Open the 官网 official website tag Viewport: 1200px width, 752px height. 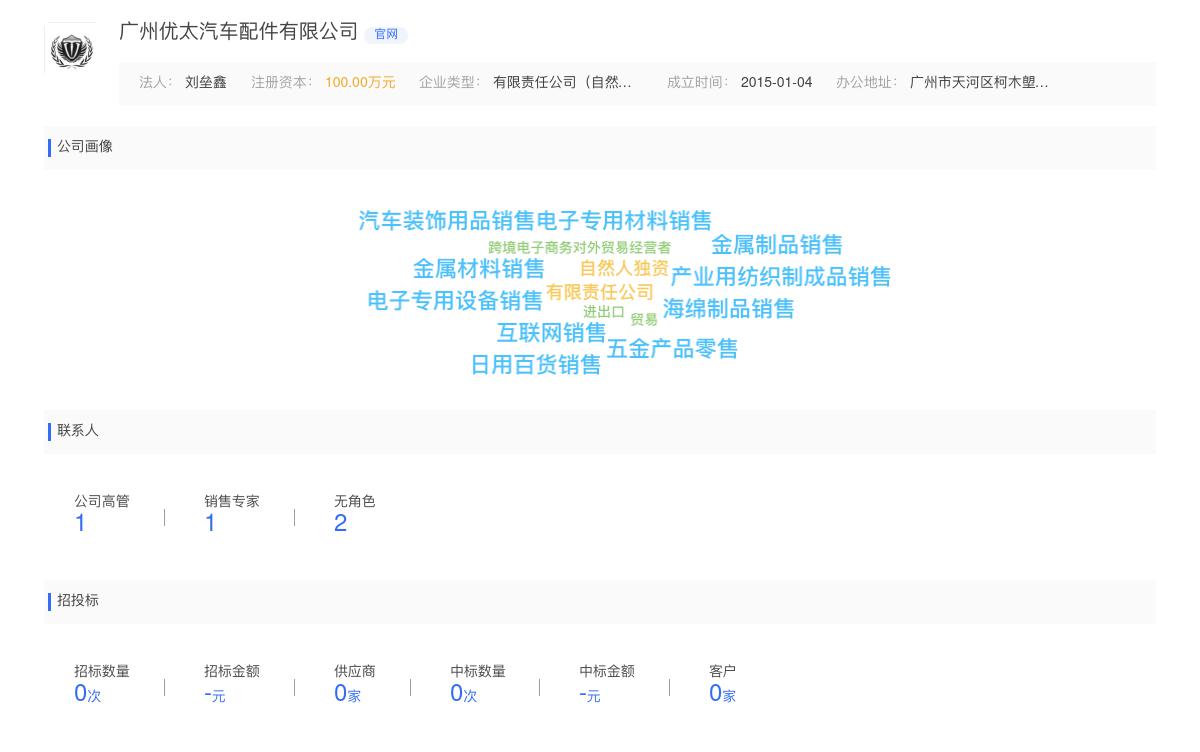click(x=386, y=34)
